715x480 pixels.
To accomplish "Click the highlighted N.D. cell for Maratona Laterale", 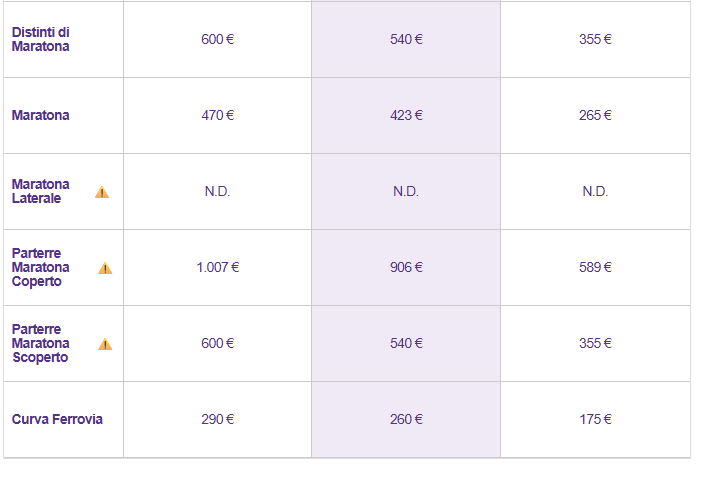I will coord(406,191).
